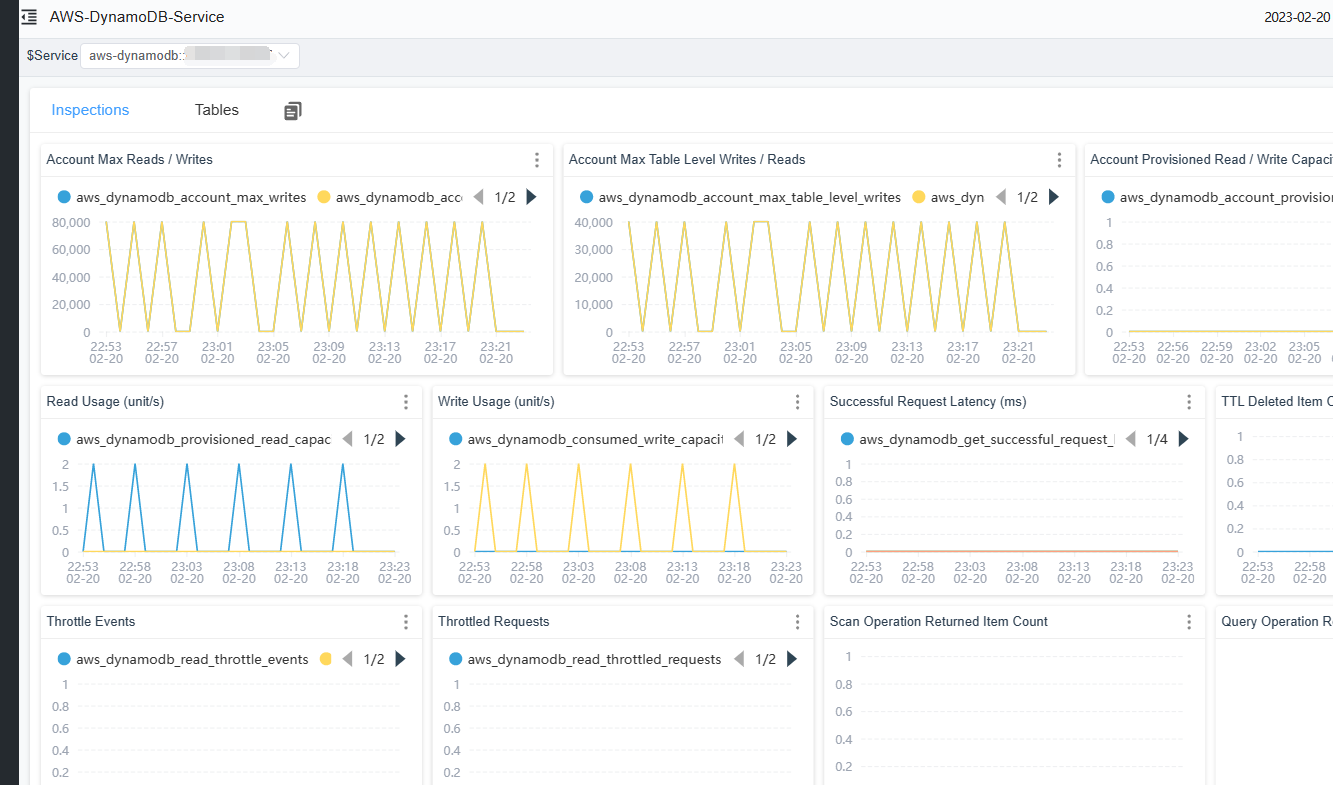Go to next legend page in Account Max Reads / Writes
The height and width of the screenshot is (785, 1333).
pos(531,197)
